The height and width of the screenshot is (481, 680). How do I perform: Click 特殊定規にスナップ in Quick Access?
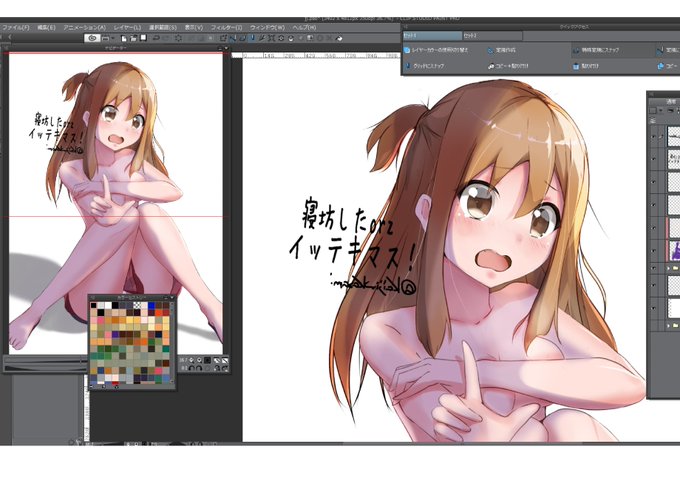[596, 51]
